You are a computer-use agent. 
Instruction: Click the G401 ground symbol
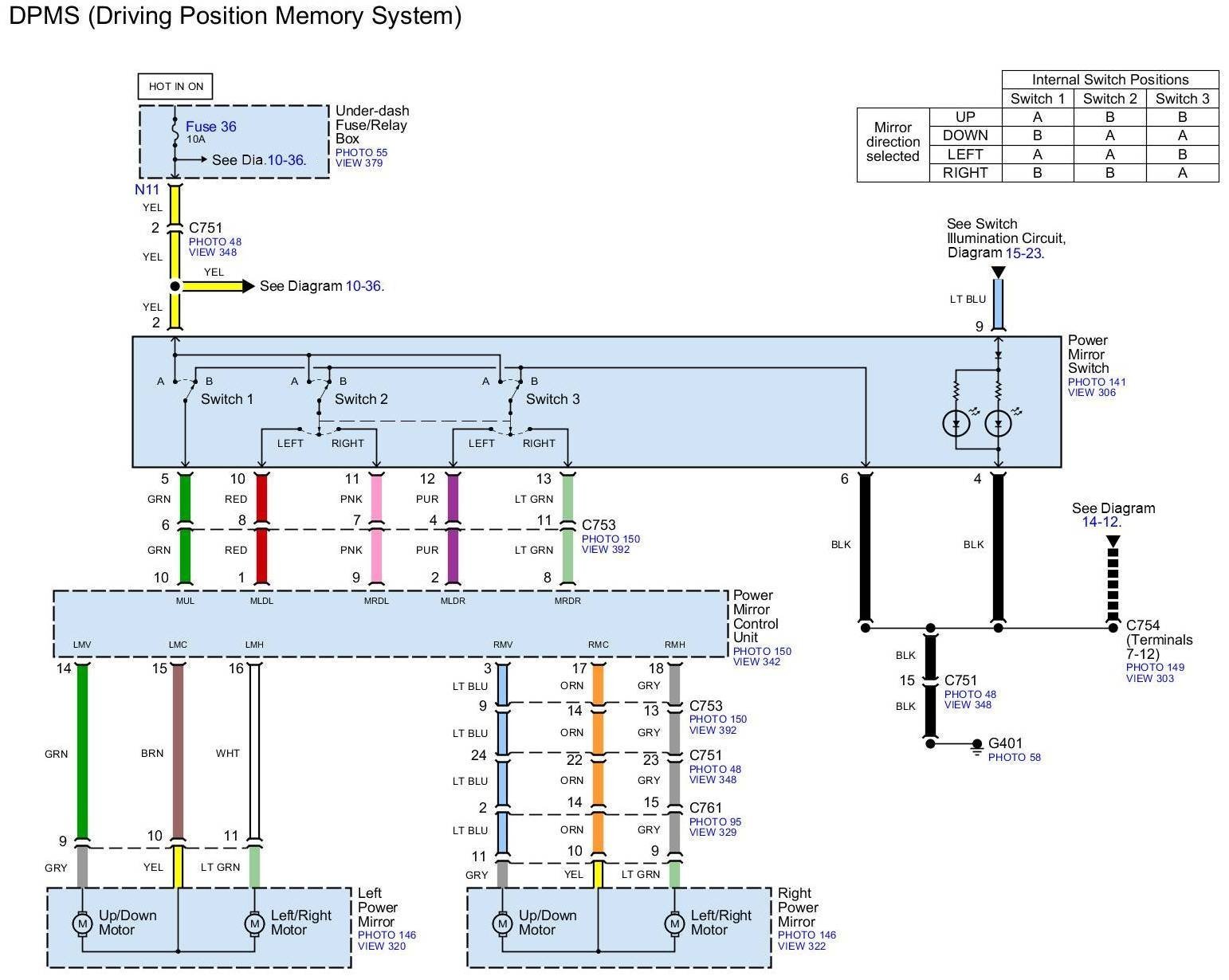[x=976, y=747]
